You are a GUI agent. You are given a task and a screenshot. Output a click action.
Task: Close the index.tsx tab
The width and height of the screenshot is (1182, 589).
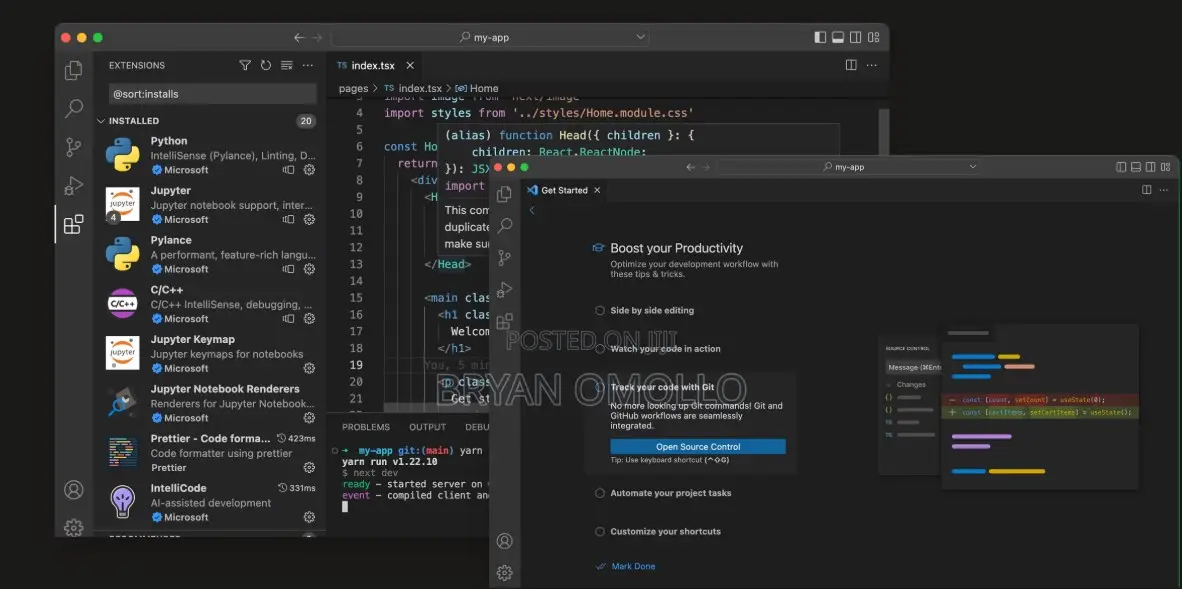click(x=410, y=66)
